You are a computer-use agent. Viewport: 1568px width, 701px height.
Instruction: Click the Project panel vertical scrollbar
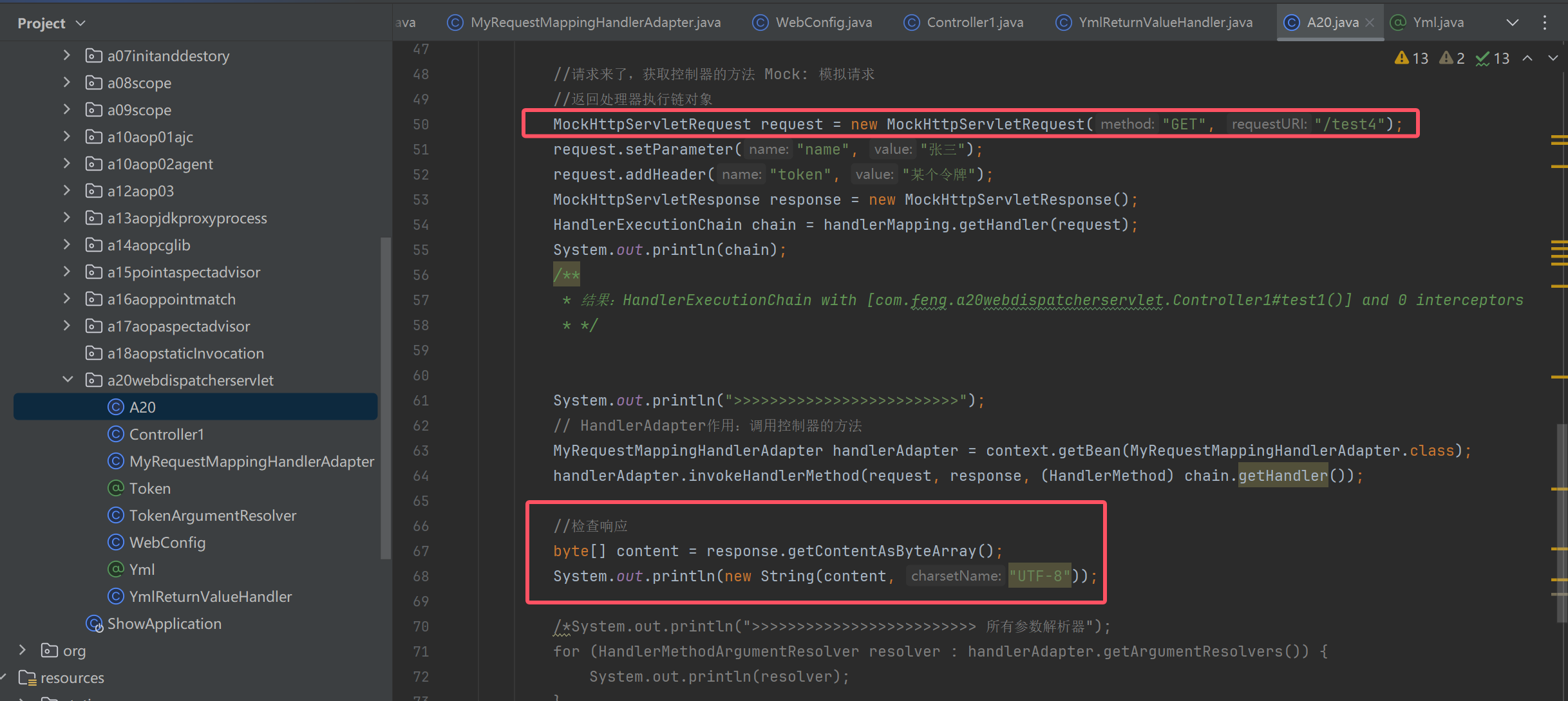(x=386, y=399)
